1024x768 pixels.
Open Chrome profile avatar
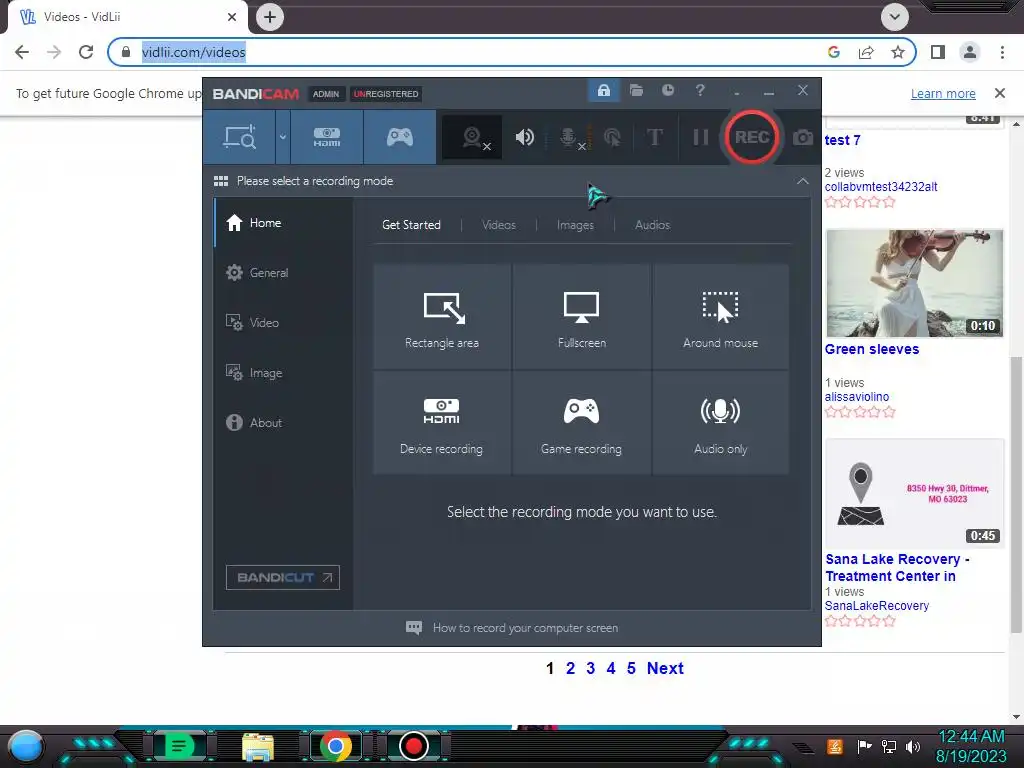point(970,52)
